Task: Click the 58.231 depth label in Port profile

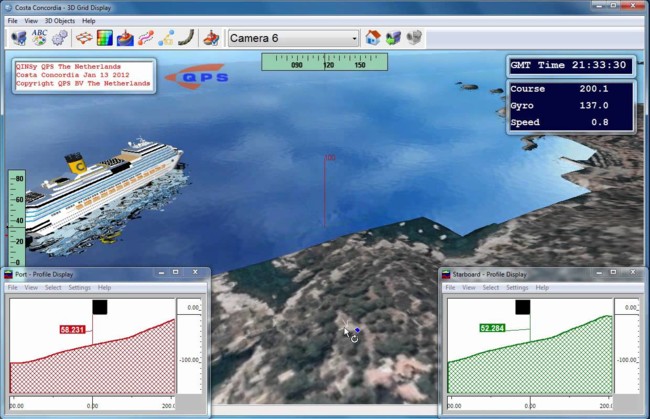Action: pyautogui.click(x=73, y=330)
